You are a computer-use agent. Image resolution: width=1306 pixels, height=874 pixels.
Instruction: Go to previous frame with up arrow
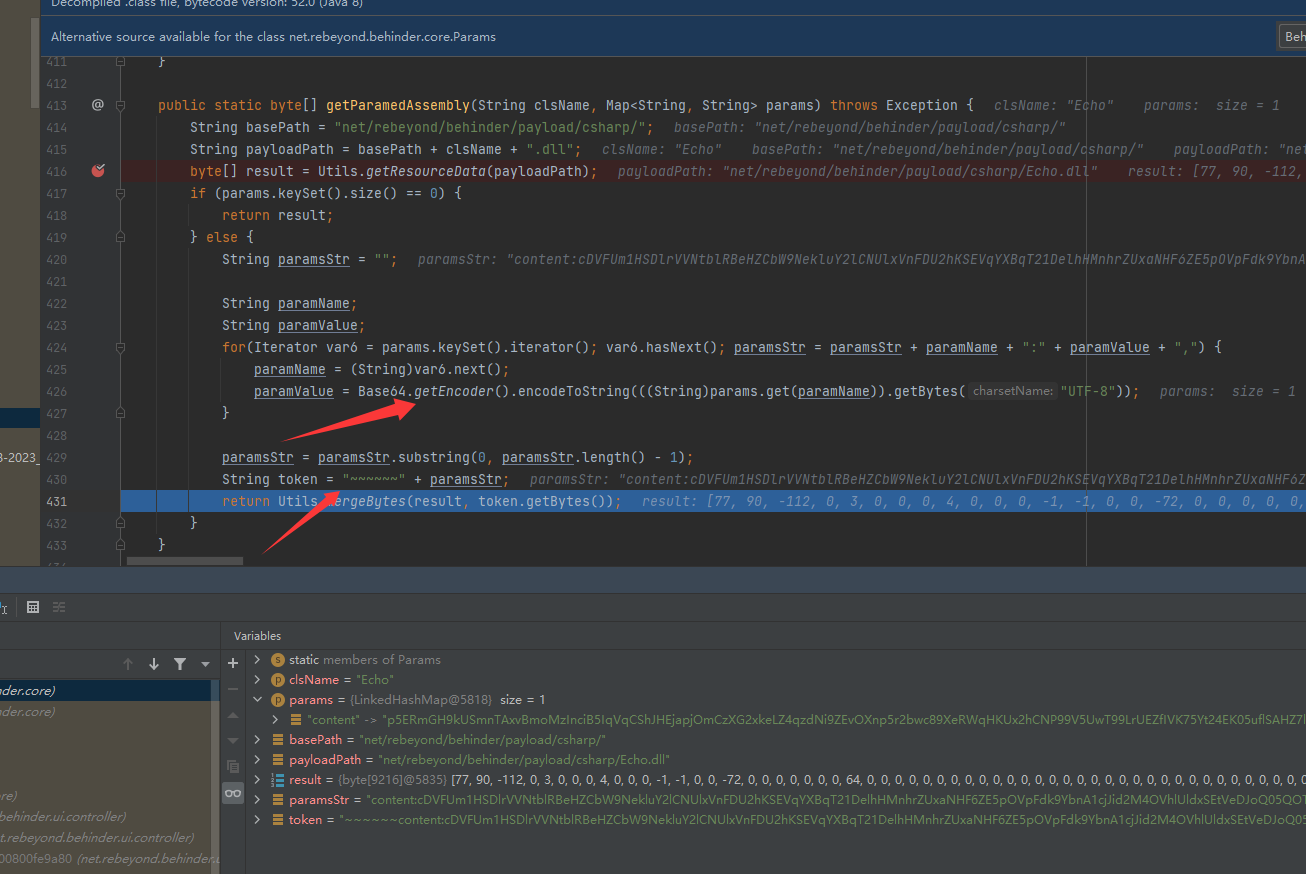[128, 664]
